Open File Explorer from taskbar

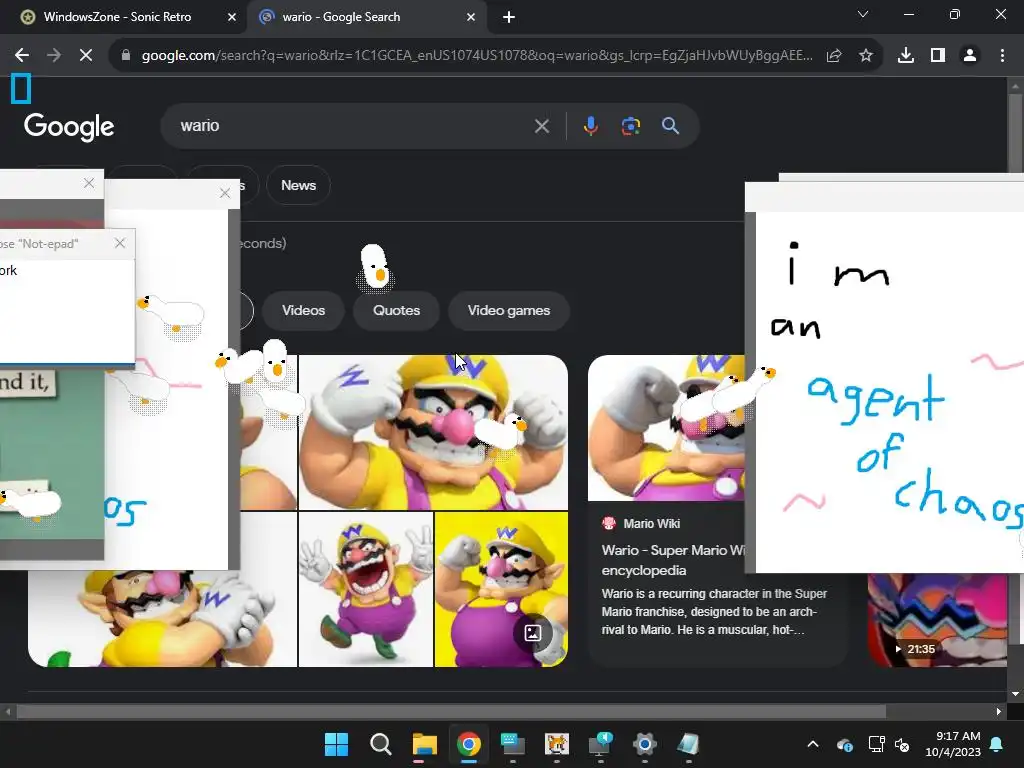pos(424,744)
